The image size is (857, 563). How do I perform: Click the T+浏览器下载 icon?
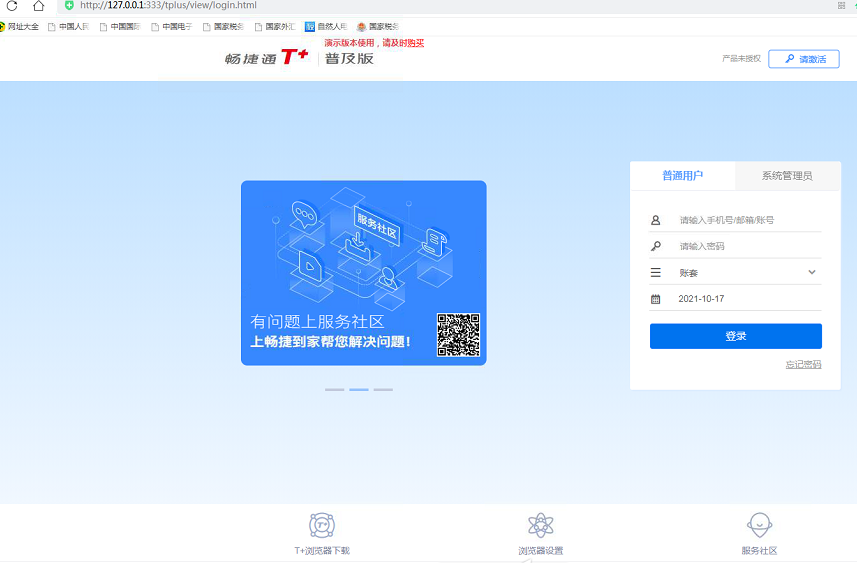[322, 525]
